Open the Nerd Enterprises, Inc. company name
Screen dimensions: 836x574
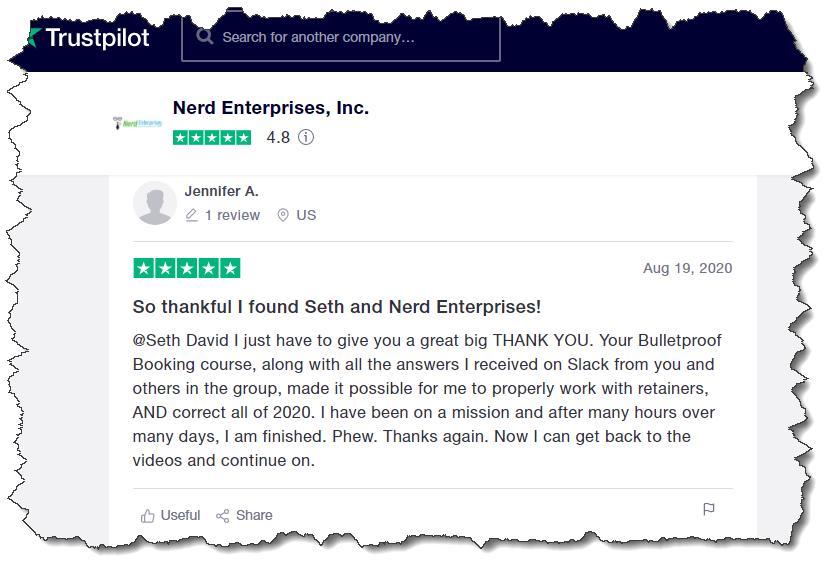coord(271,108)
